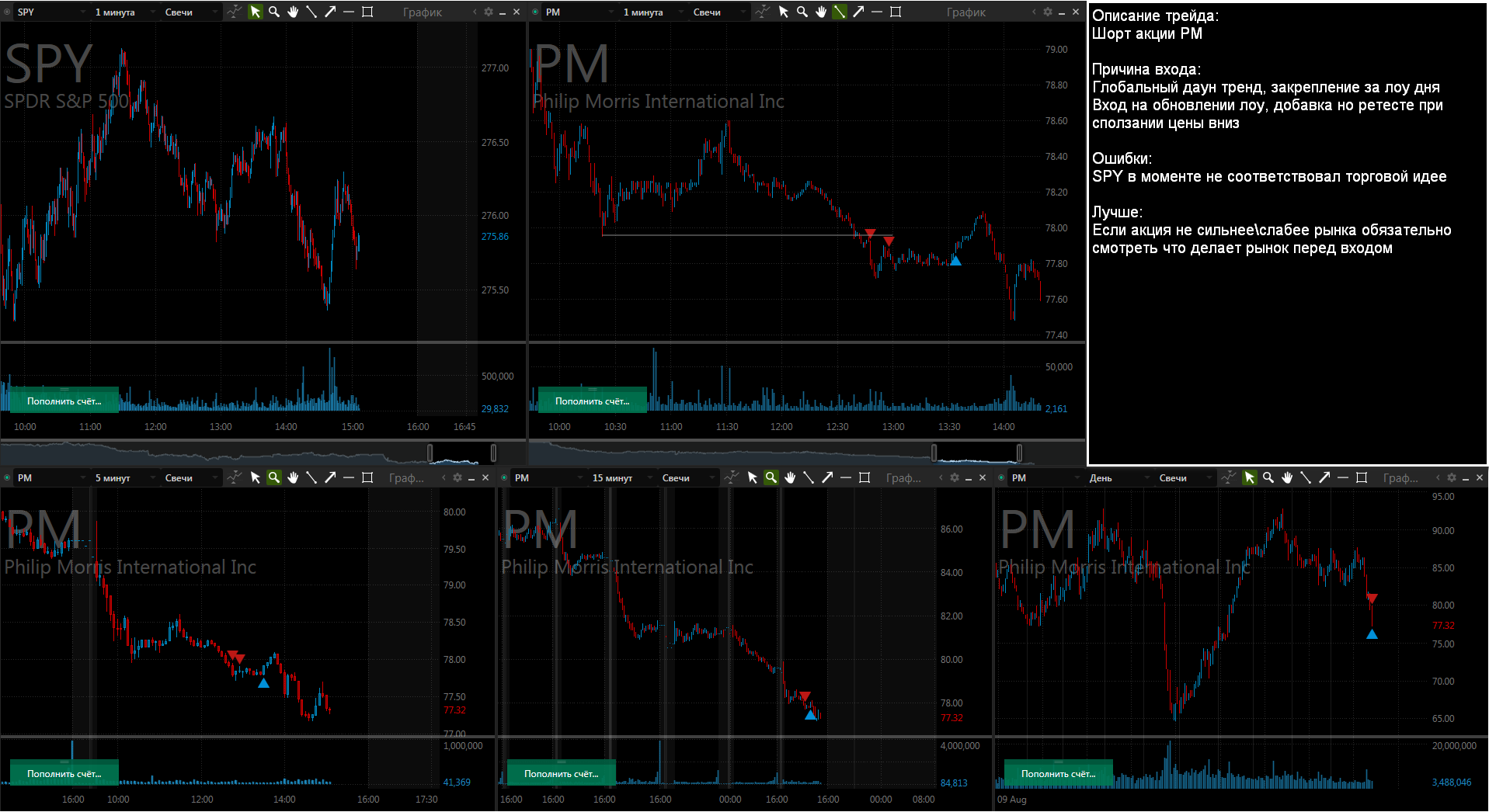The image size is (1489, 812).
Task: Click the 275.86 price label in SPY chart
Action: tap(495, 236)
